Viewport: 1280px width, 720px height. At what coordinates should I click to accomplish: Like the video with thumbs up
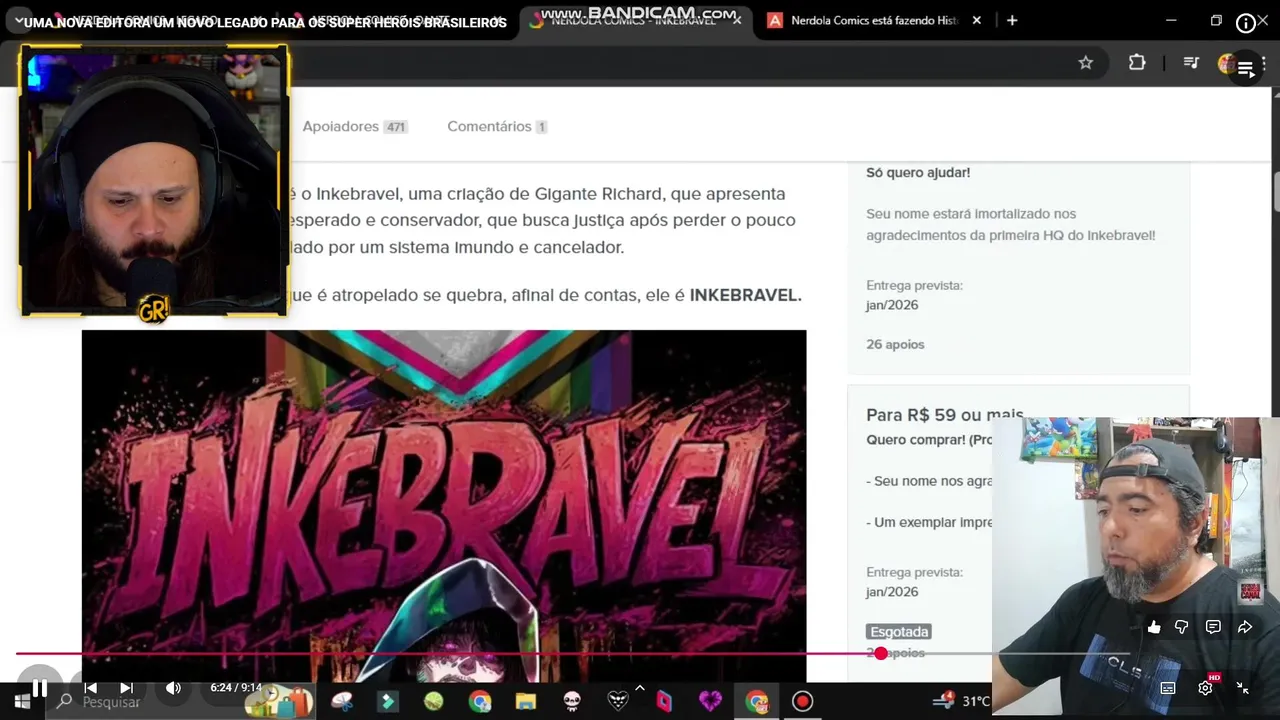point(1154,627)
